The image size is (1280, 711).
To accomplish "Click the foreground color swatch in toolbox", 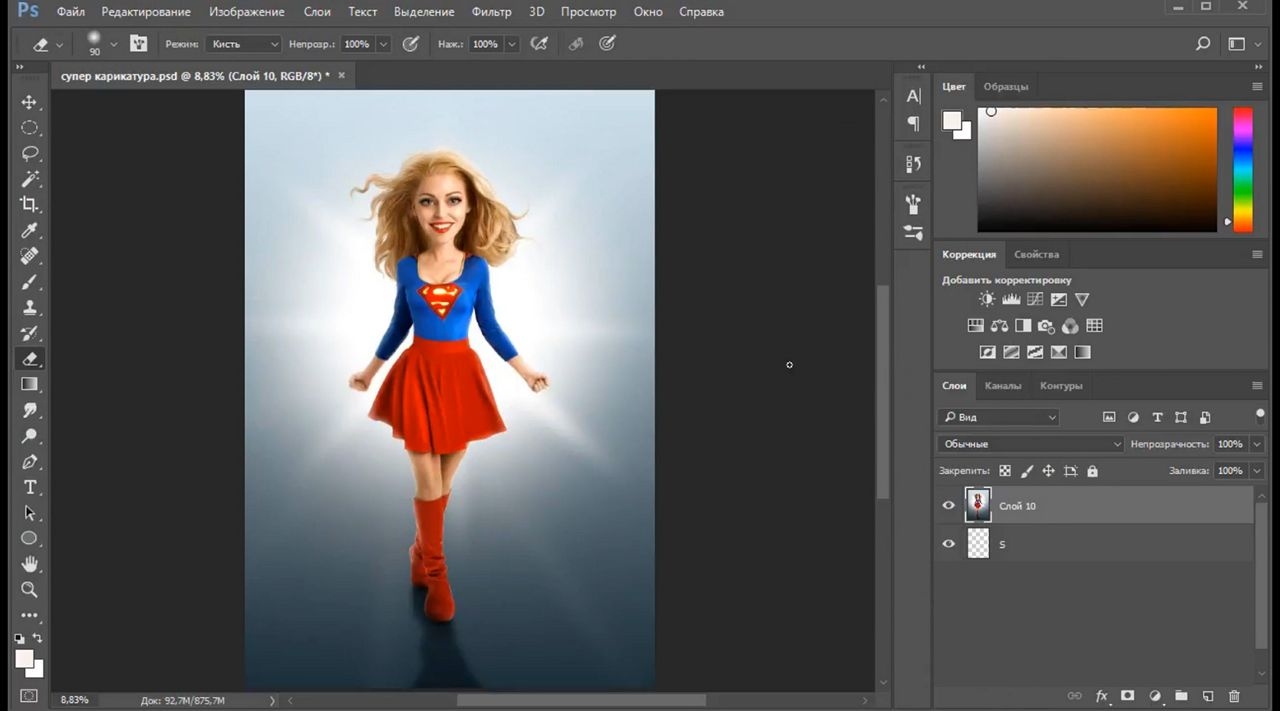I will (24, 659).
